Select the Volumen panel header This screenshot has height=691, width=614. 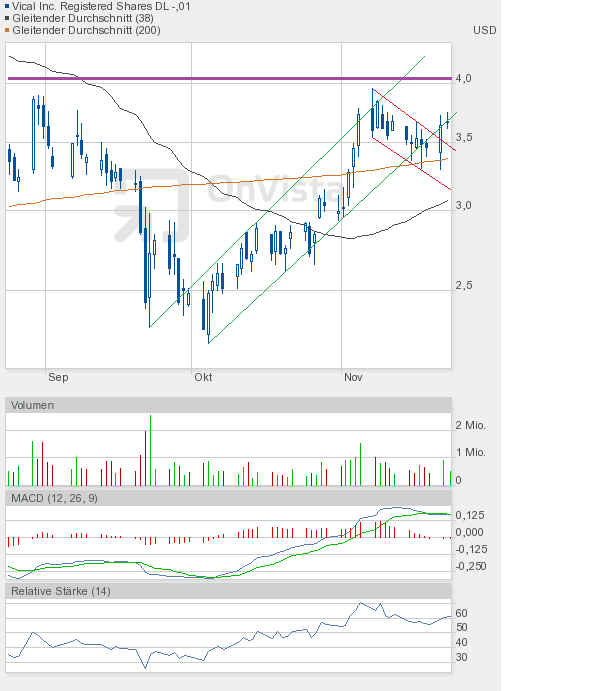[x=33, y=405]
